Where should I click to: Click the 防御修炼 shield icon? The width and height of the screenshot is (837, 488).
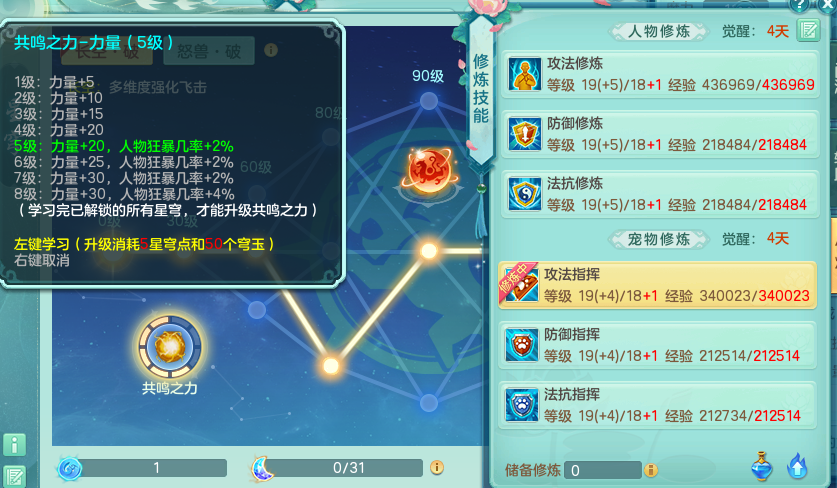pyautogui.click(x=525, y=133)
